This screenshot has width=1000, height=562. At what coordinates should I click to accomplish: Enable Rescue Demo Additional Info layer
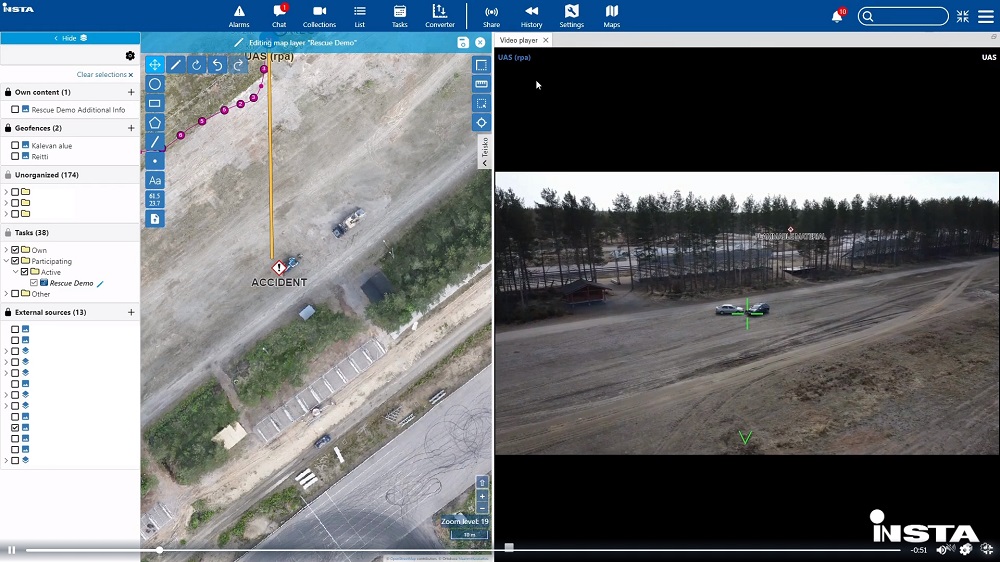tap(15, 110)
